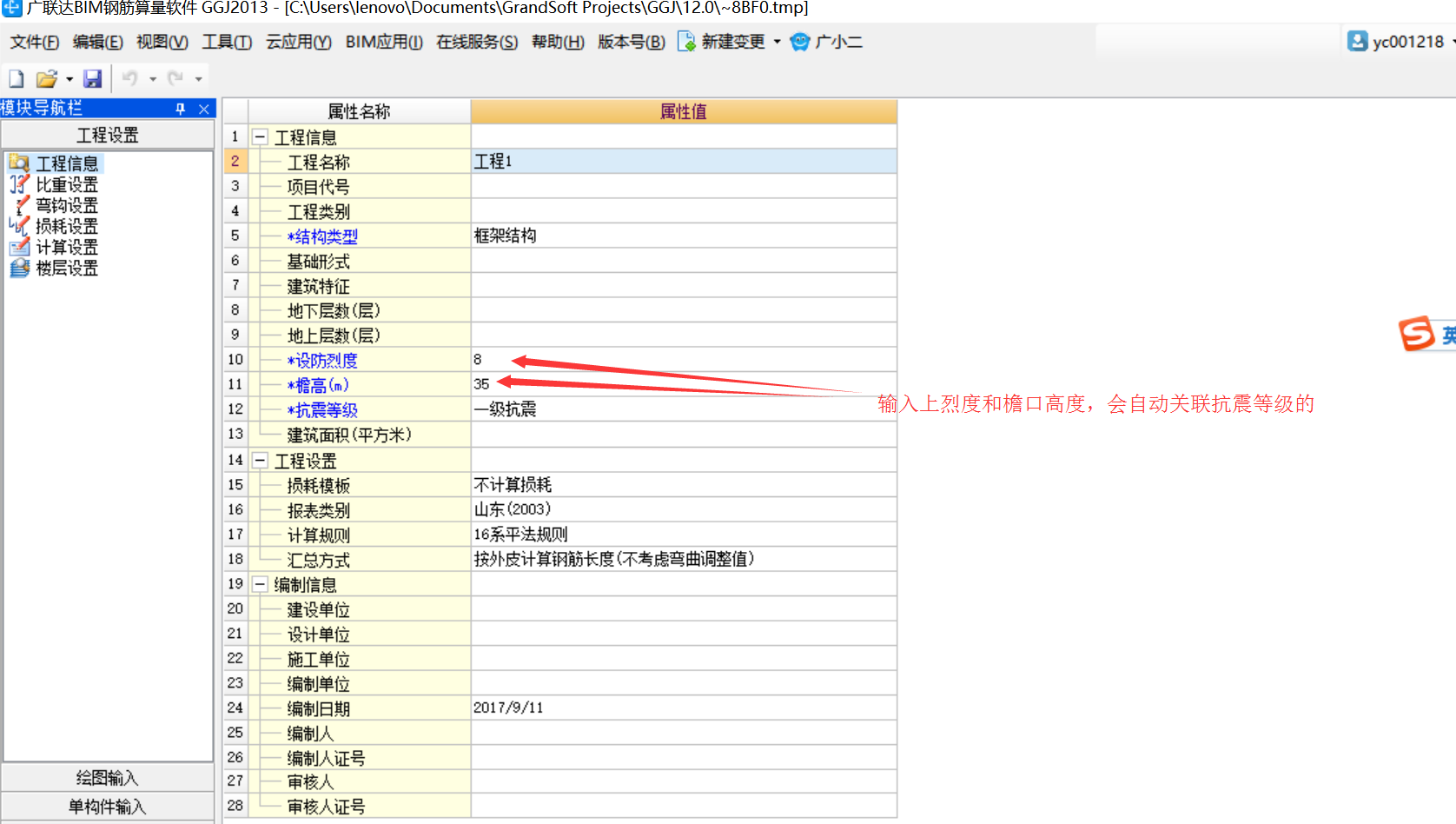
Task: Click the 檐高 value 35
Action: [x=684, y=384]
